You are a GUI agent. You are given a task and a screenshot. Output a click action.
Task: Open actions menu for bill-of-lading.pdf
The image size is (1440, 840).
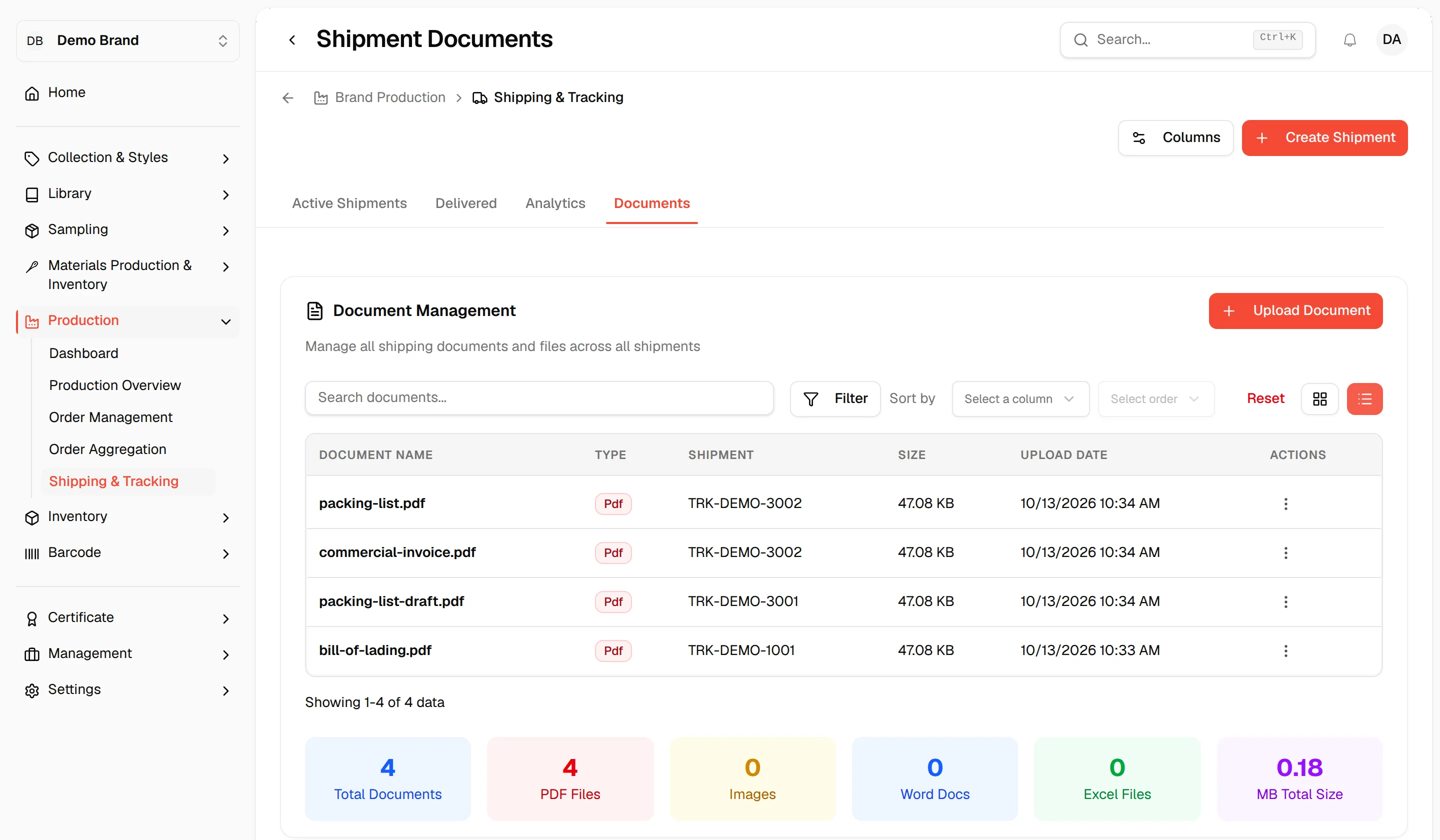[x=1285, y=651]
